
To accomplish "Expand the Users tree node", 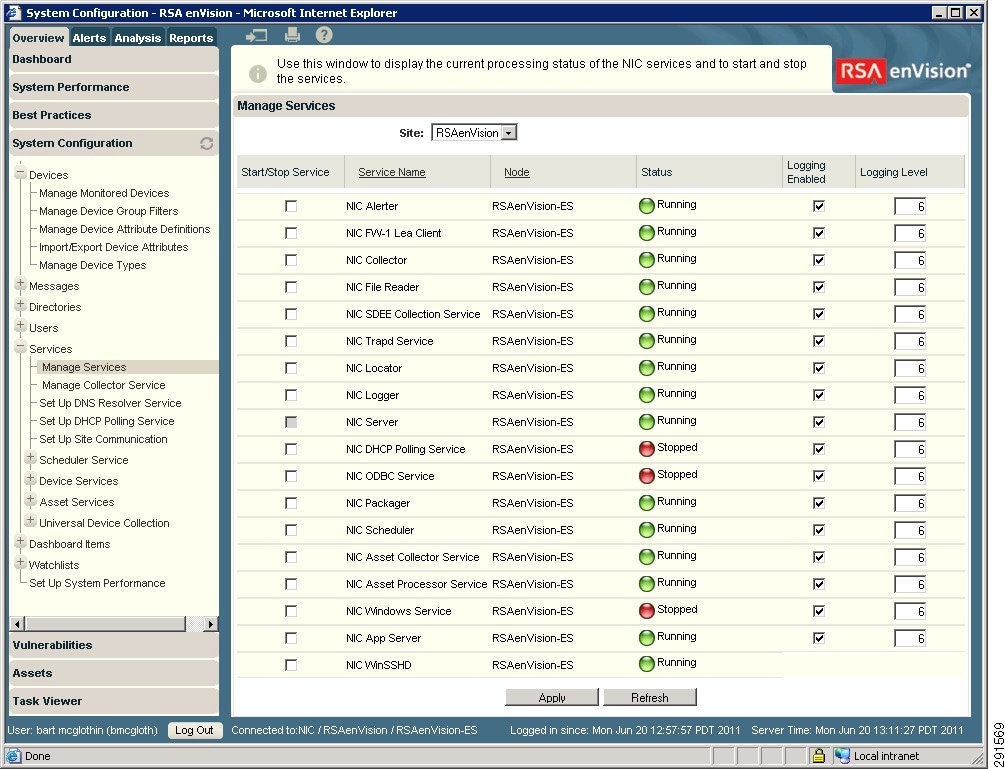I will point(21,326).
